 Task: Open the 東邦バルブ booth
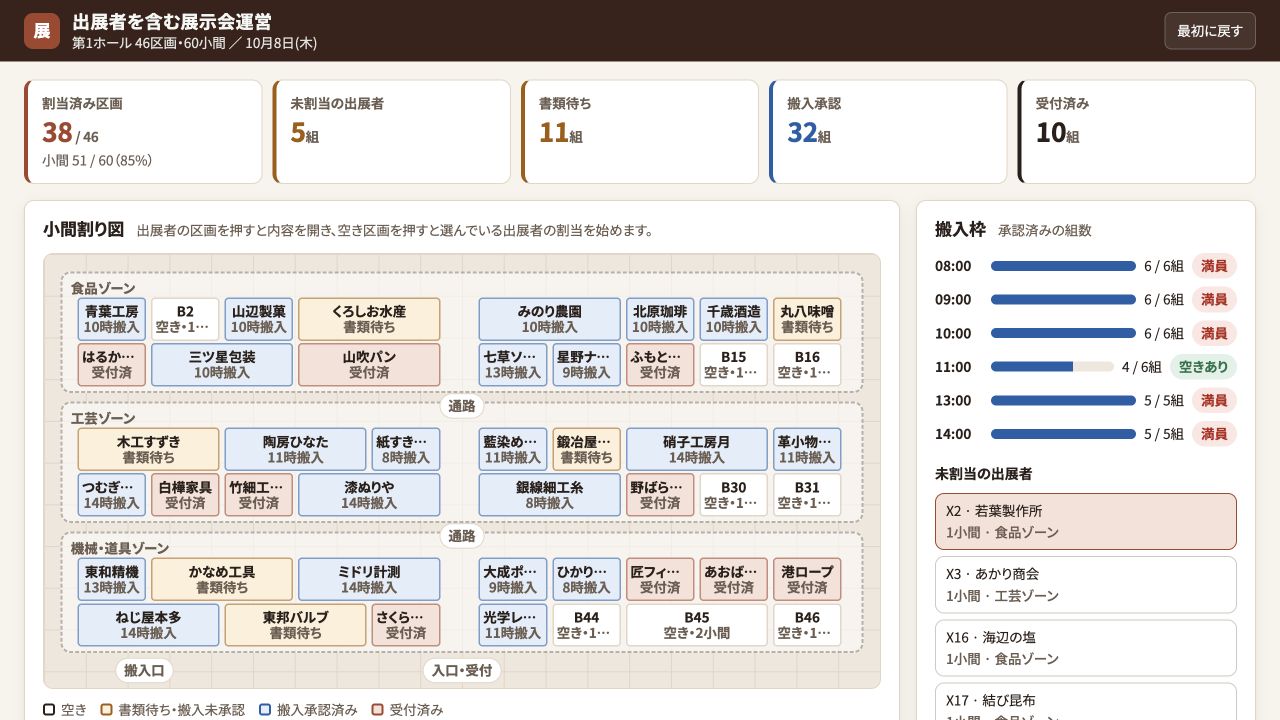pyautogui.click(x=295, y=625)
